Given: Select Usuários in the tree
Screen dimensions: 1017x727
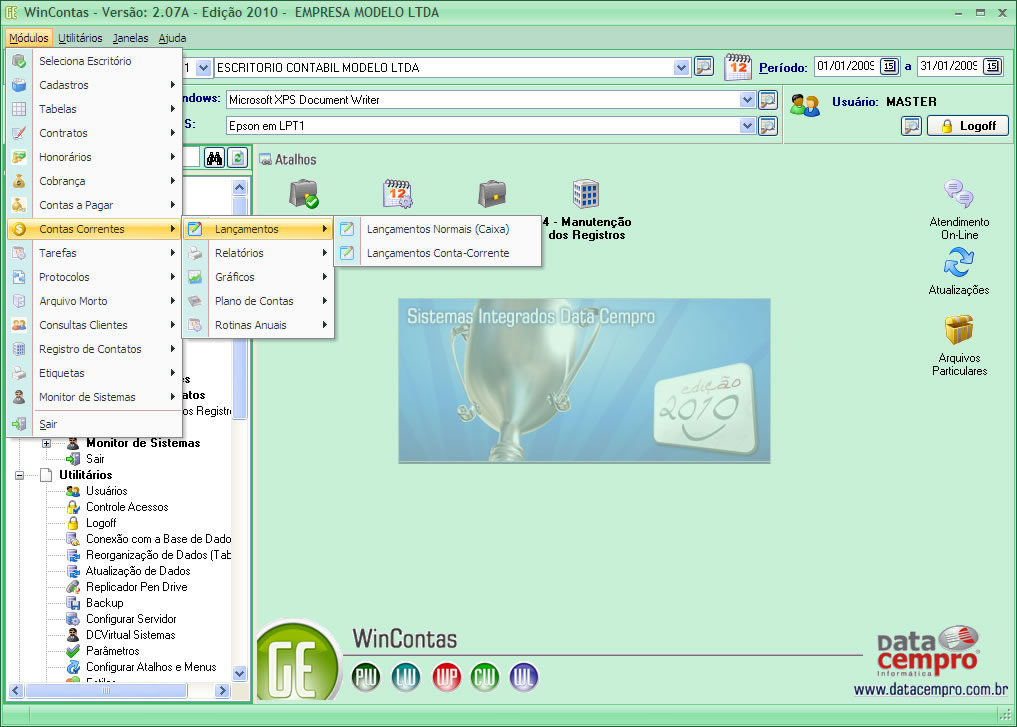Looking at the screenshot, I should click(x=106, y=491).
